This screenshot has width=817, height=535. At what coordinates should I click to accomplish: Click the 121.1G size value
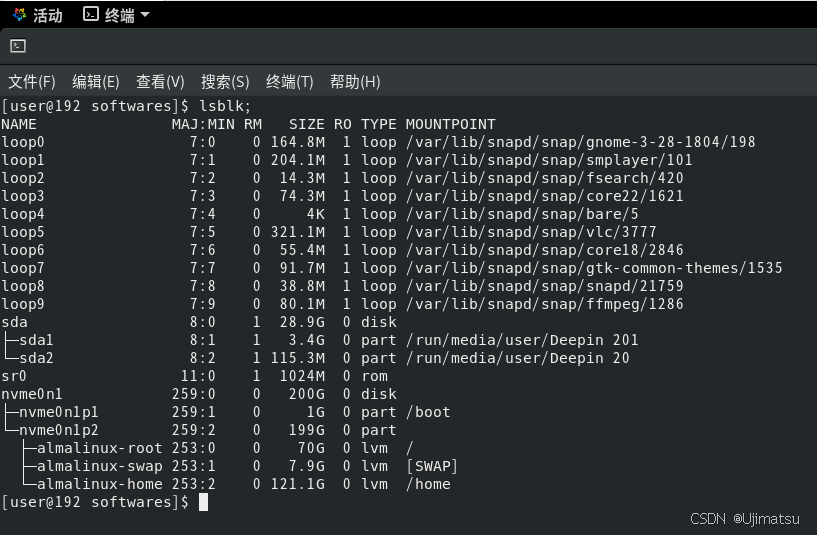coord(298,484)
